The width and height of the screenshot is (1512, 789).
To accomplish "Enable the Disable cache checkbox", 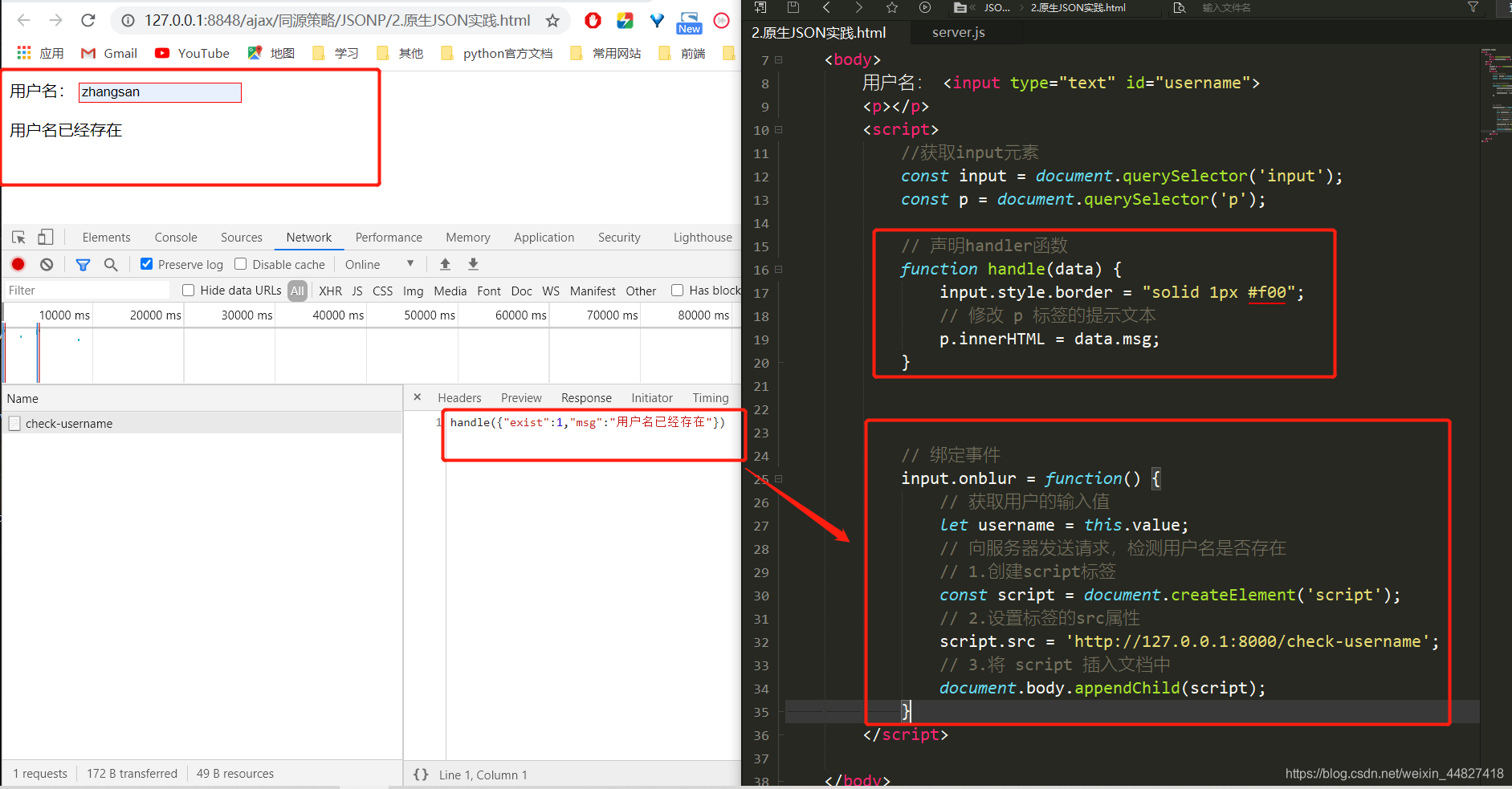I will (x=240, y=264).
